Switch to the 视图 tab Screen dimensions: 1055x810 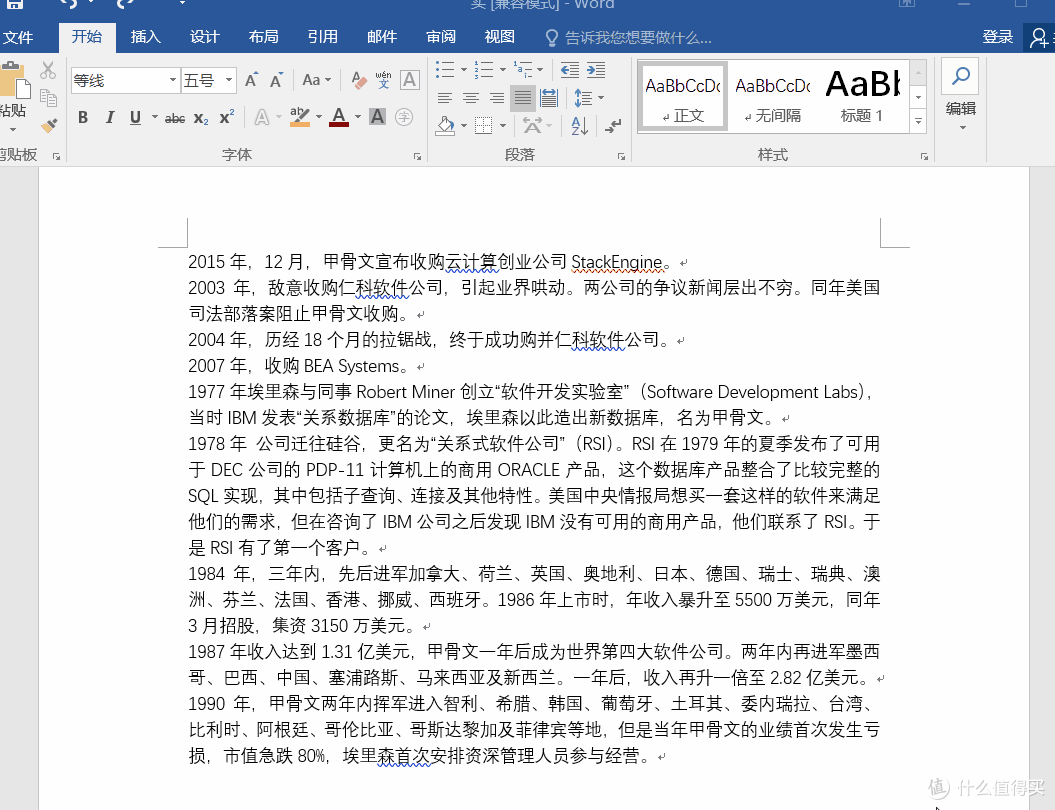pyautogui.click(x=500, y=37)
